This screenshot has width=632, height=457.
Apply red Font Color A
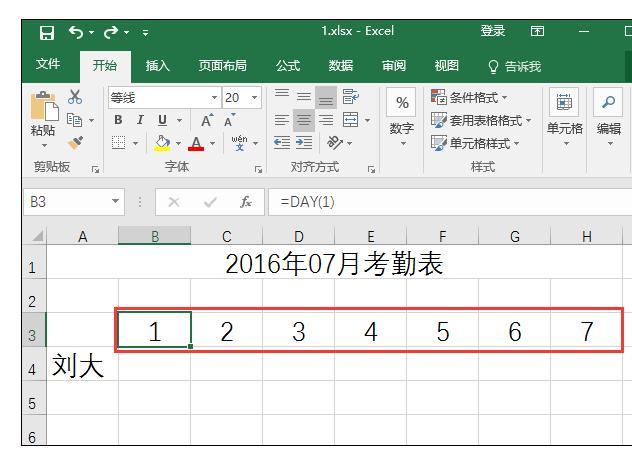(196, 143)
